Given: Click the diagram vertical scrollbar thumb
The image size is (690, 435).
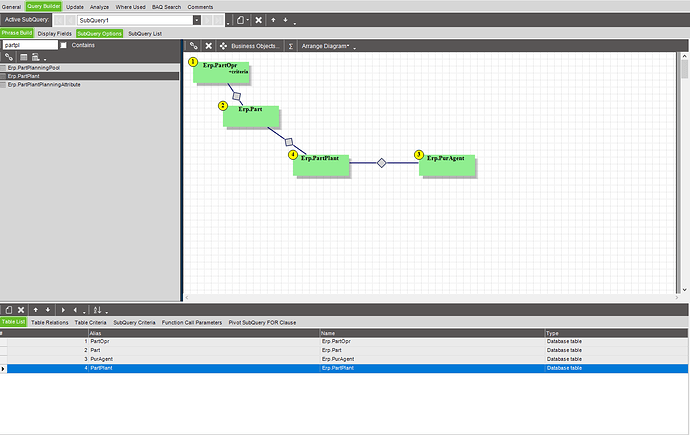Looking at the screenshot, I should pos(684,69).
